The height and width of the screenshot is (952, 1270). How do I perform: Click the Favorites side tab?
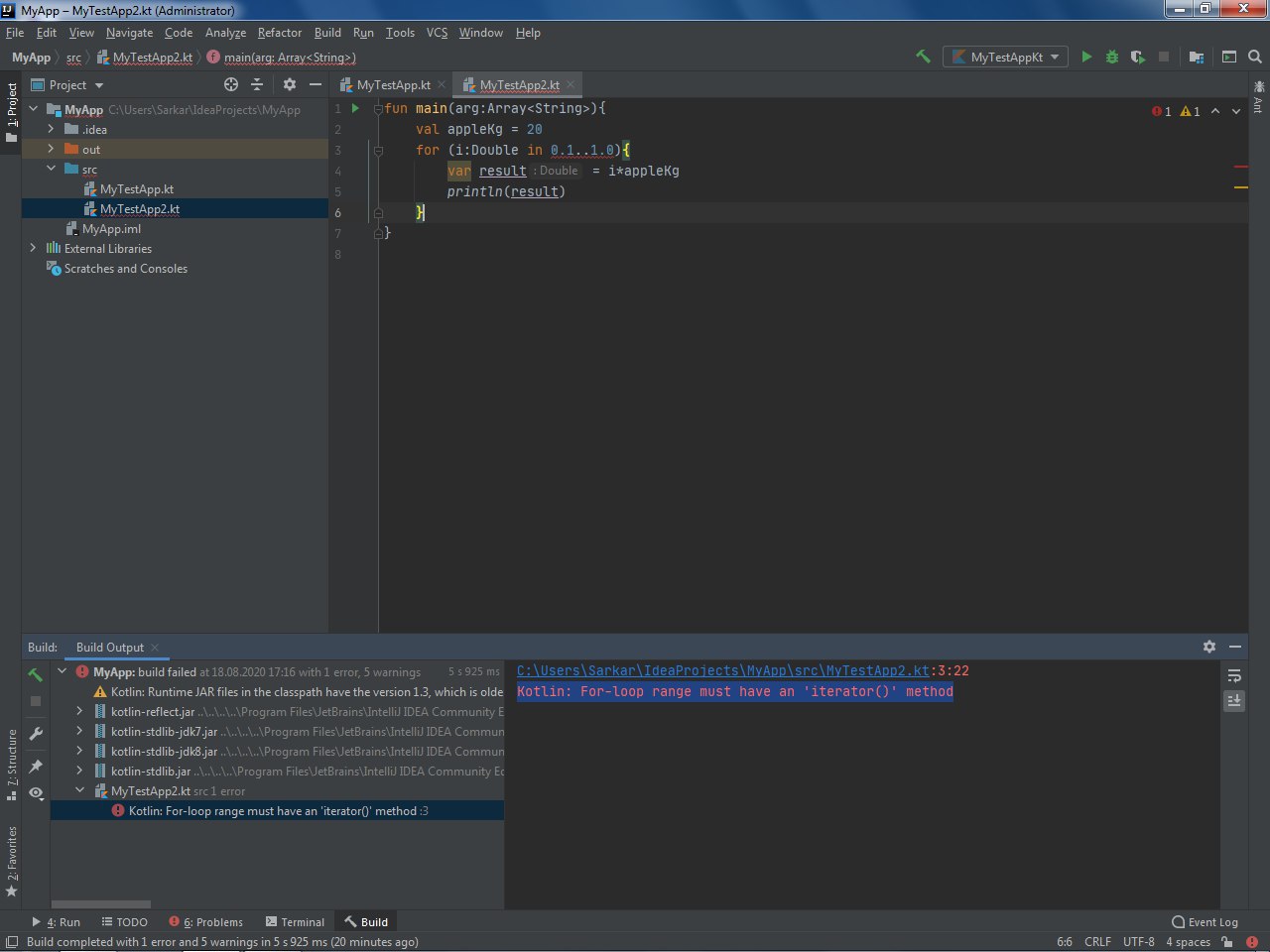[x=12, y=861]
